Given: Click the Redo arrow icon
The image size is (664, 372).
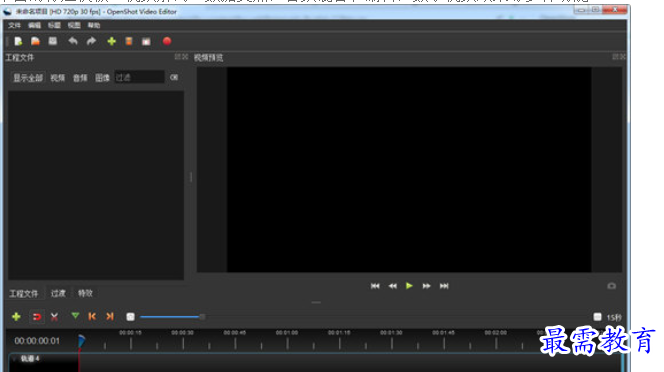Looking at the screenshot, I should tap(91, 41).
